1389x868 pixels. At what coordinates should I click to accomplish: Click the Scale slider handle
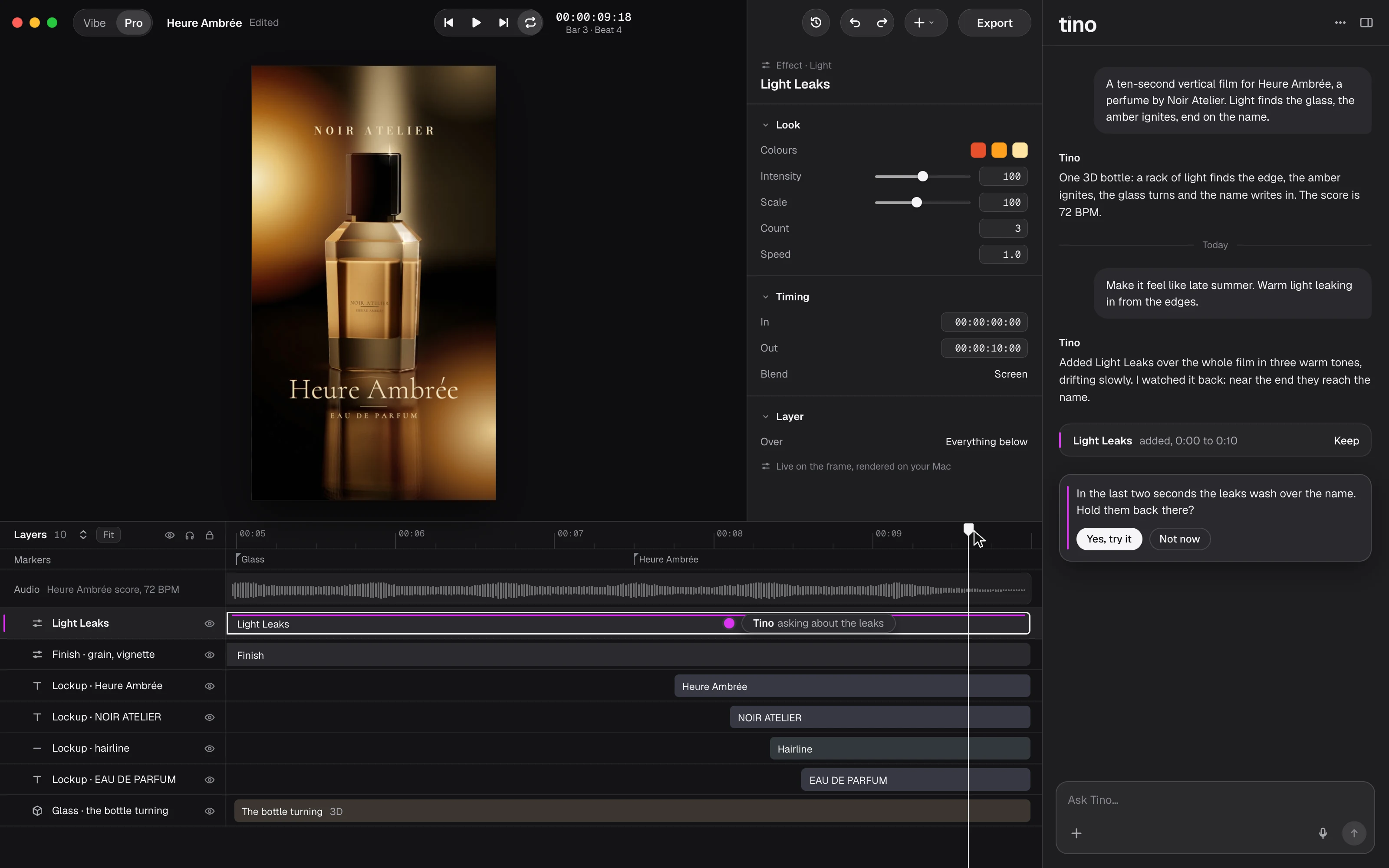coord(917,202)
